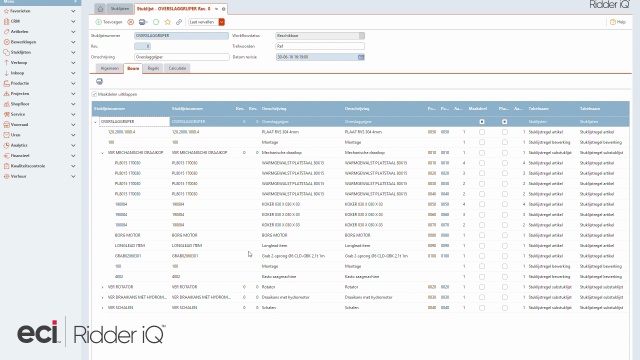Click the Kwaliteitscontrole clipboard icon
This screenshot has width=640, height=360.
point(6,166)
